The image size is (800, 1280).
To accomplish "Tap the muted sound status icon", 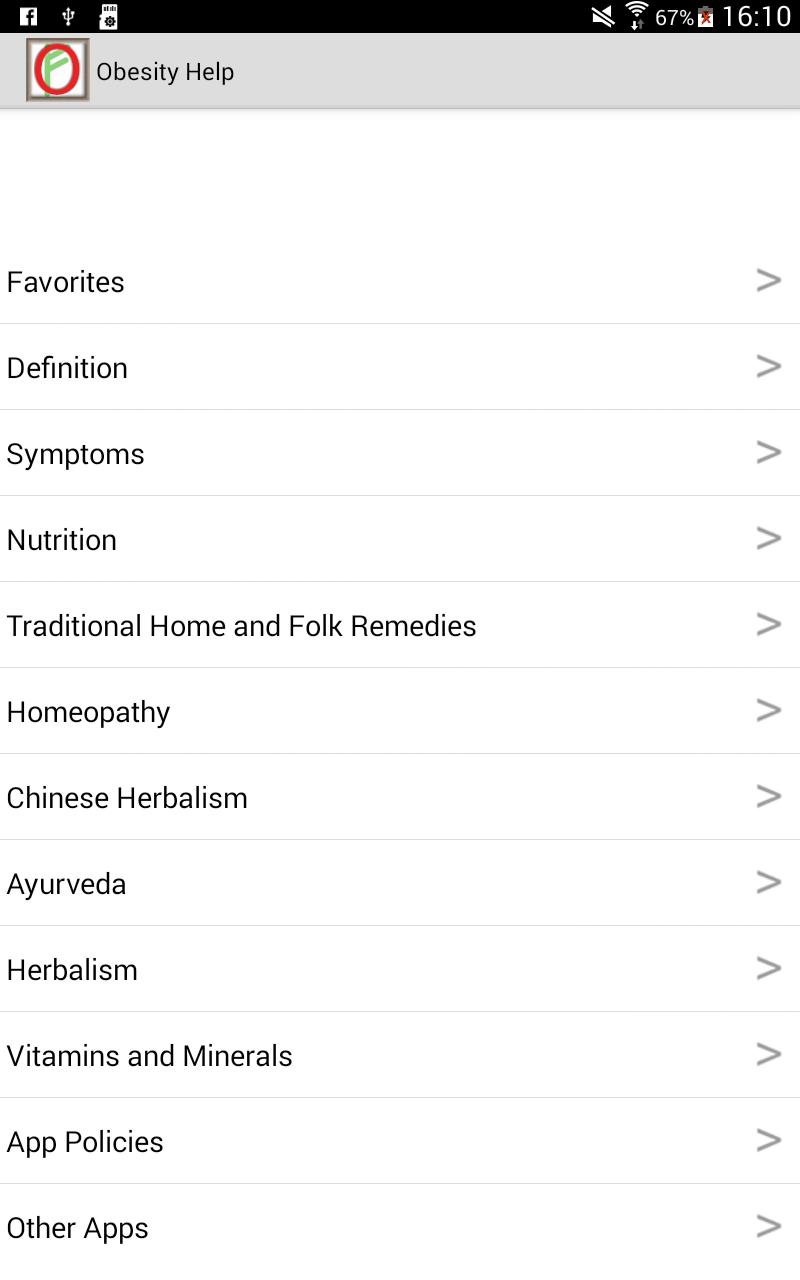I will (602, 16).
